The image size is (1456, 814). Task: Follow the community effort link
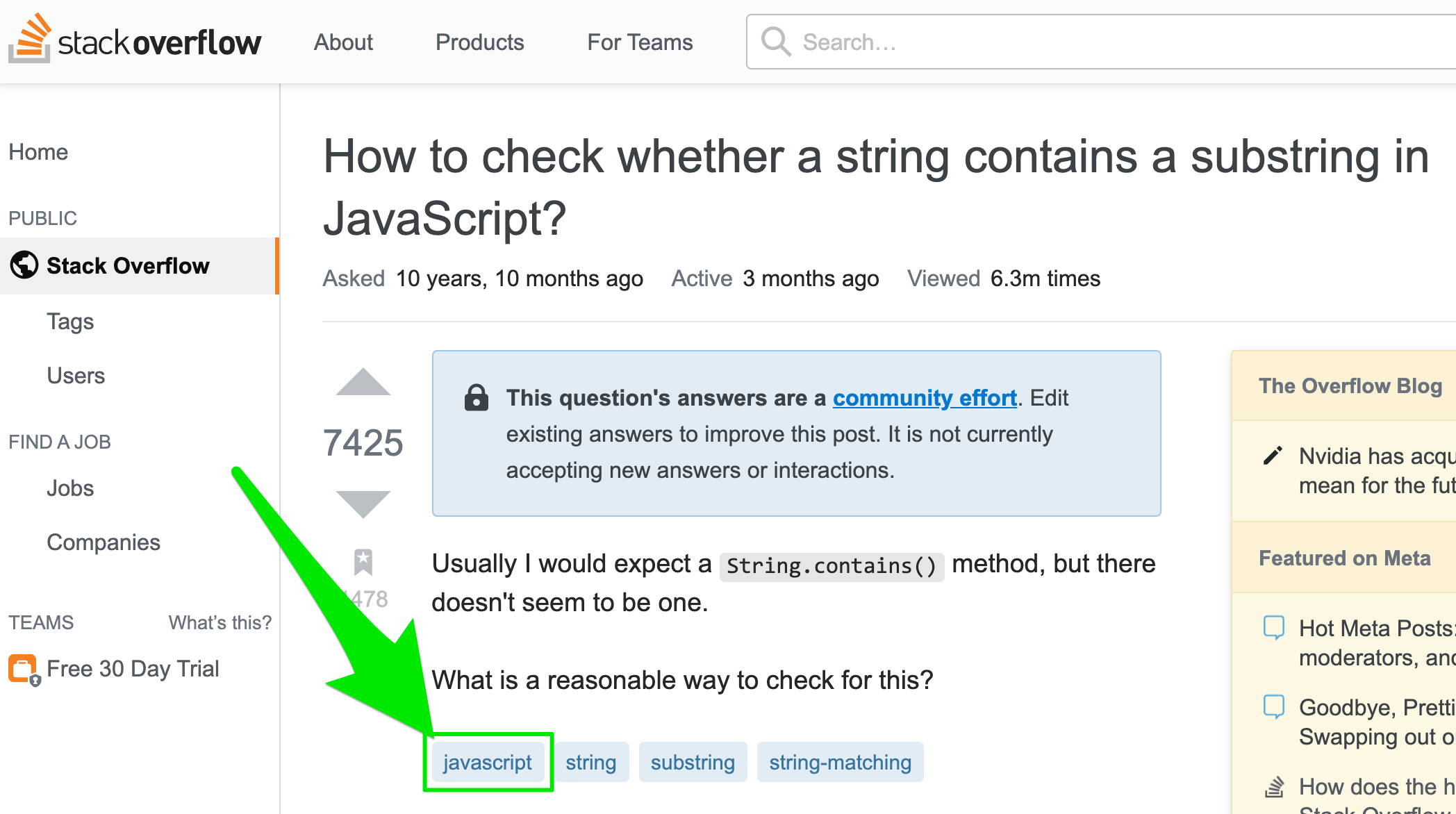point(925,398)
